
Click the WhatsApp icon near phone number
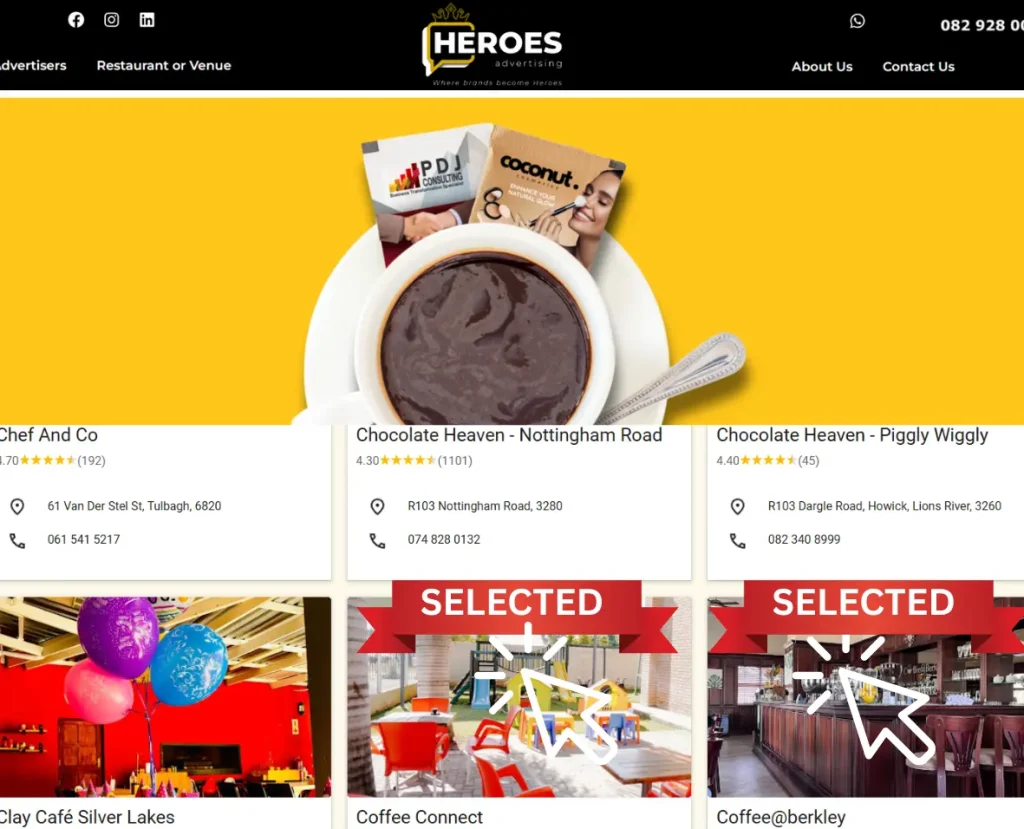[x=857, y=21]
